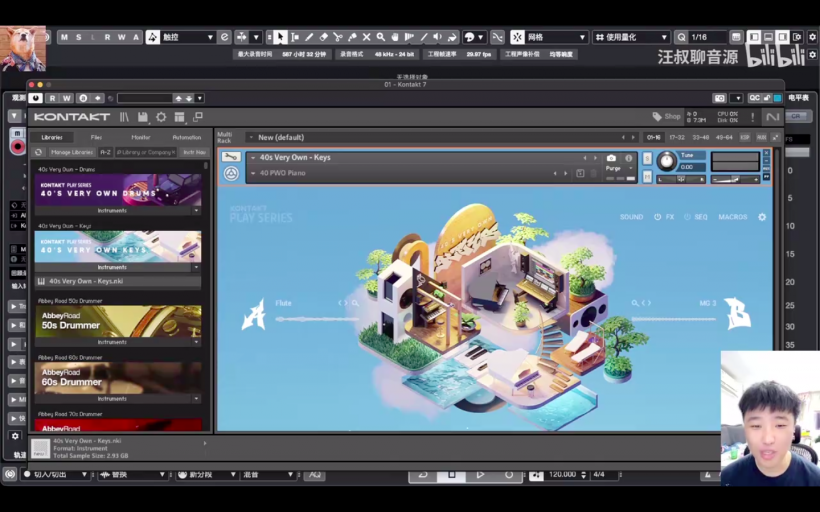
Task: Toggle the FX power switch
Action: pos(657,217)
